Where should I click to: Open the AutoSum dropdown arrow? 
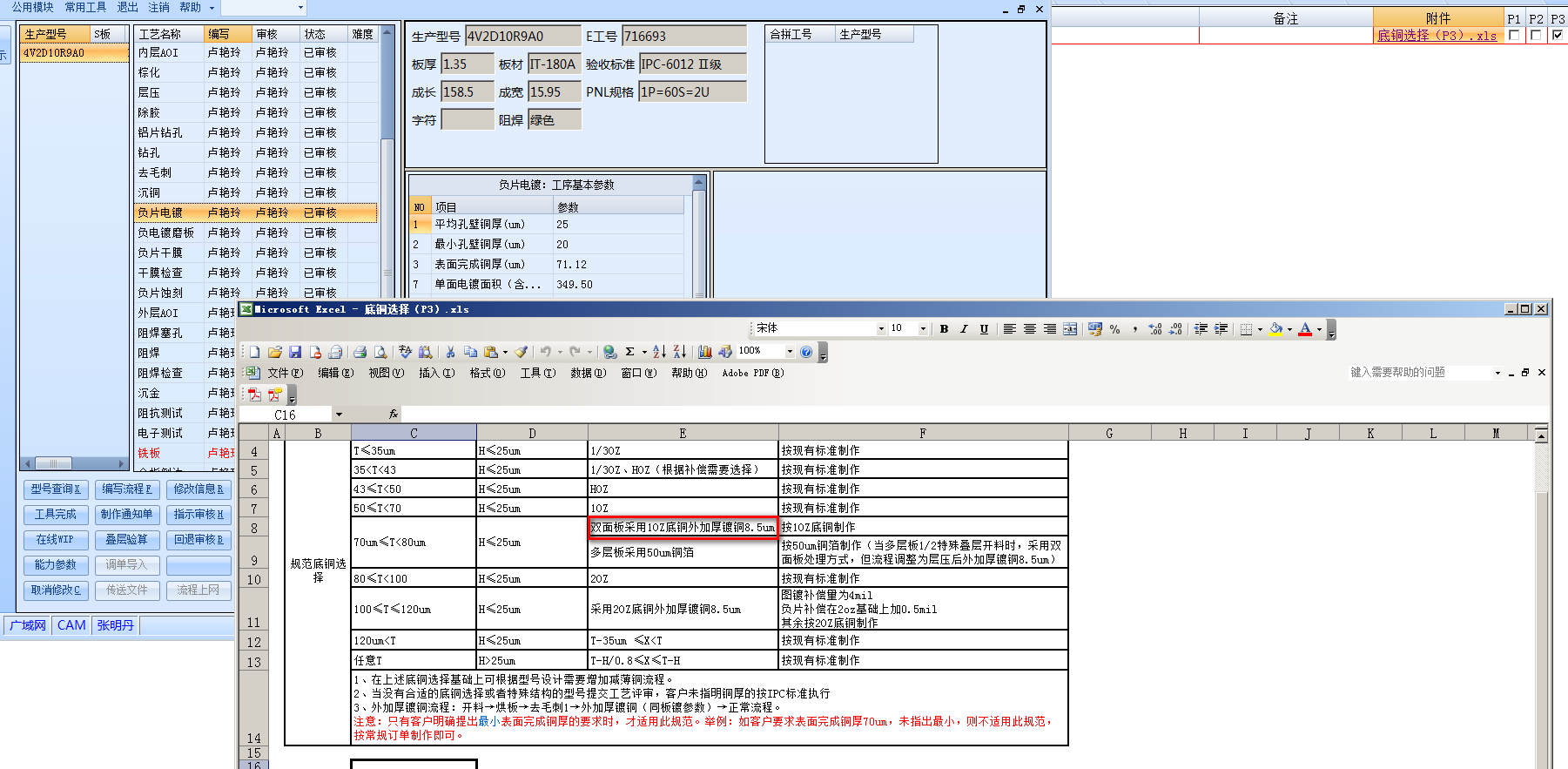click(644, 352)
